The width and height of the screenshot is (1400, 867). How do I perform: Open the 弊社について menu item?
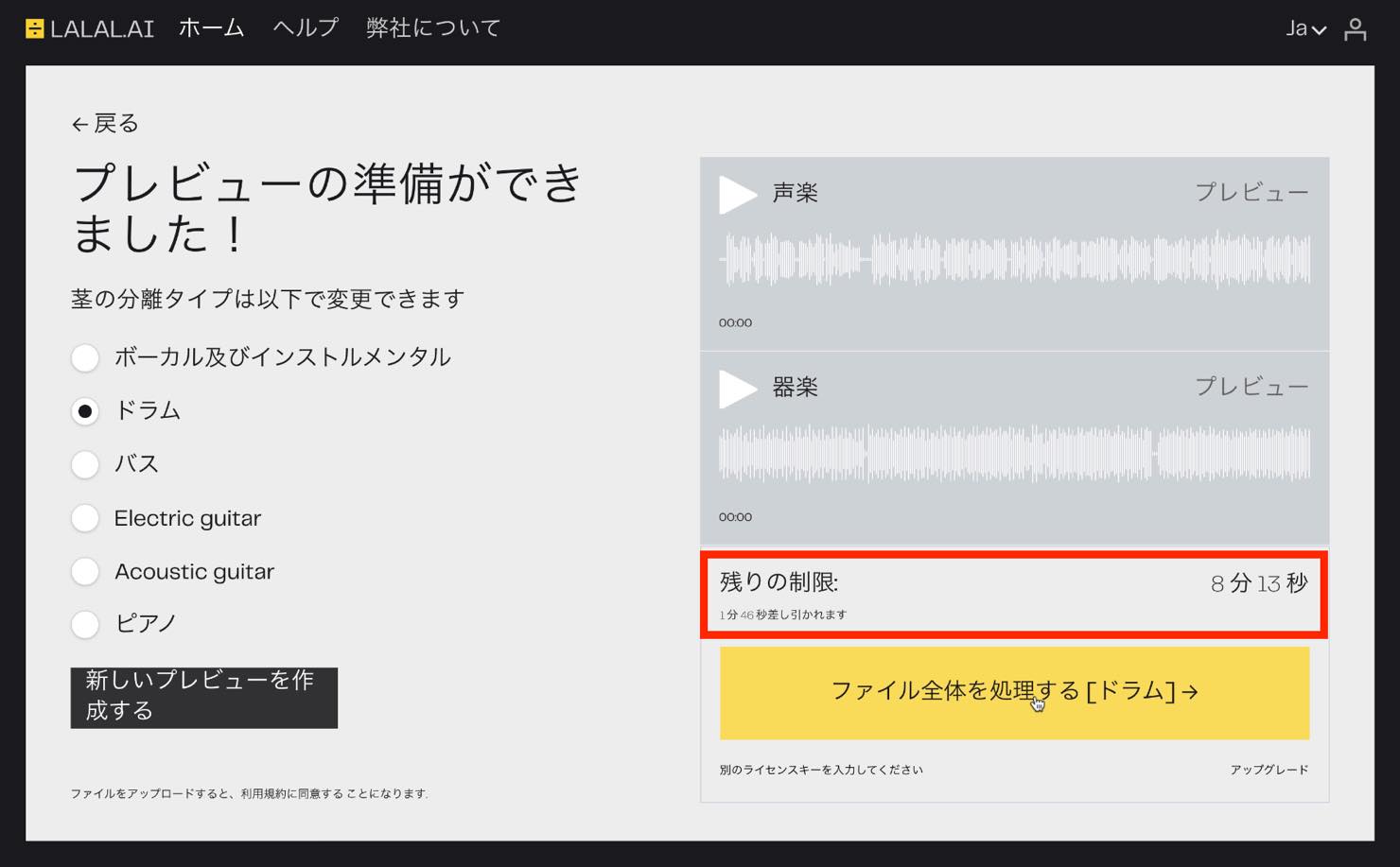(433, 28)
